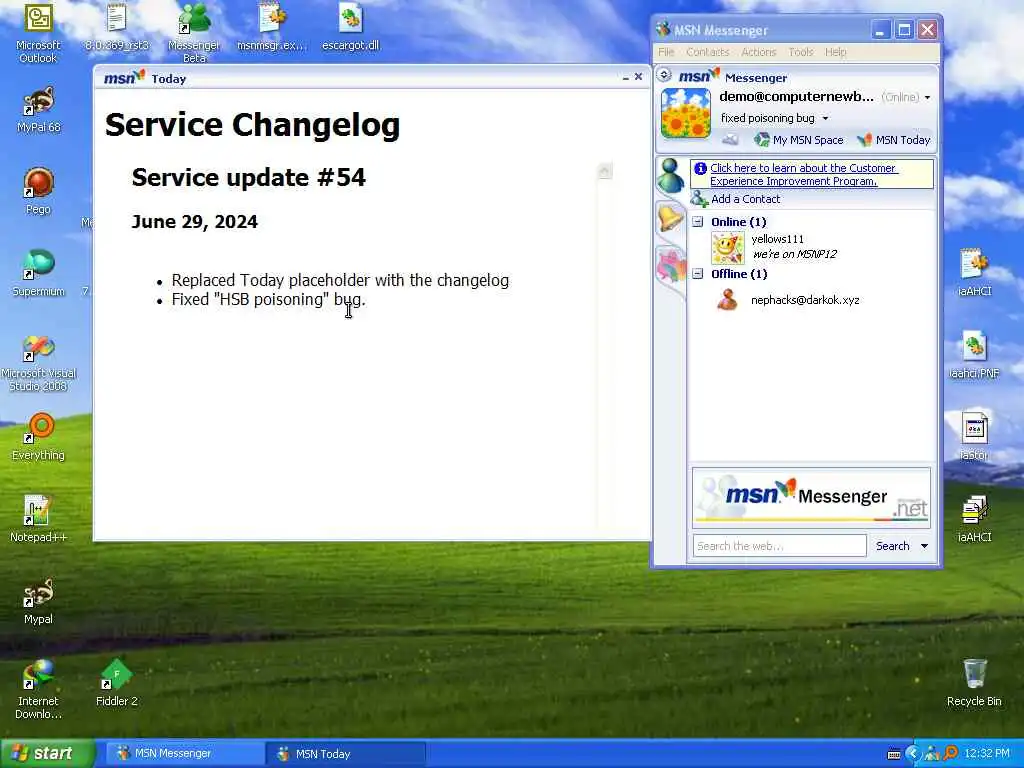The image size is (1024, 768).
Task: Open the status dropdown next to (Online)
Action: click(927, 97)
